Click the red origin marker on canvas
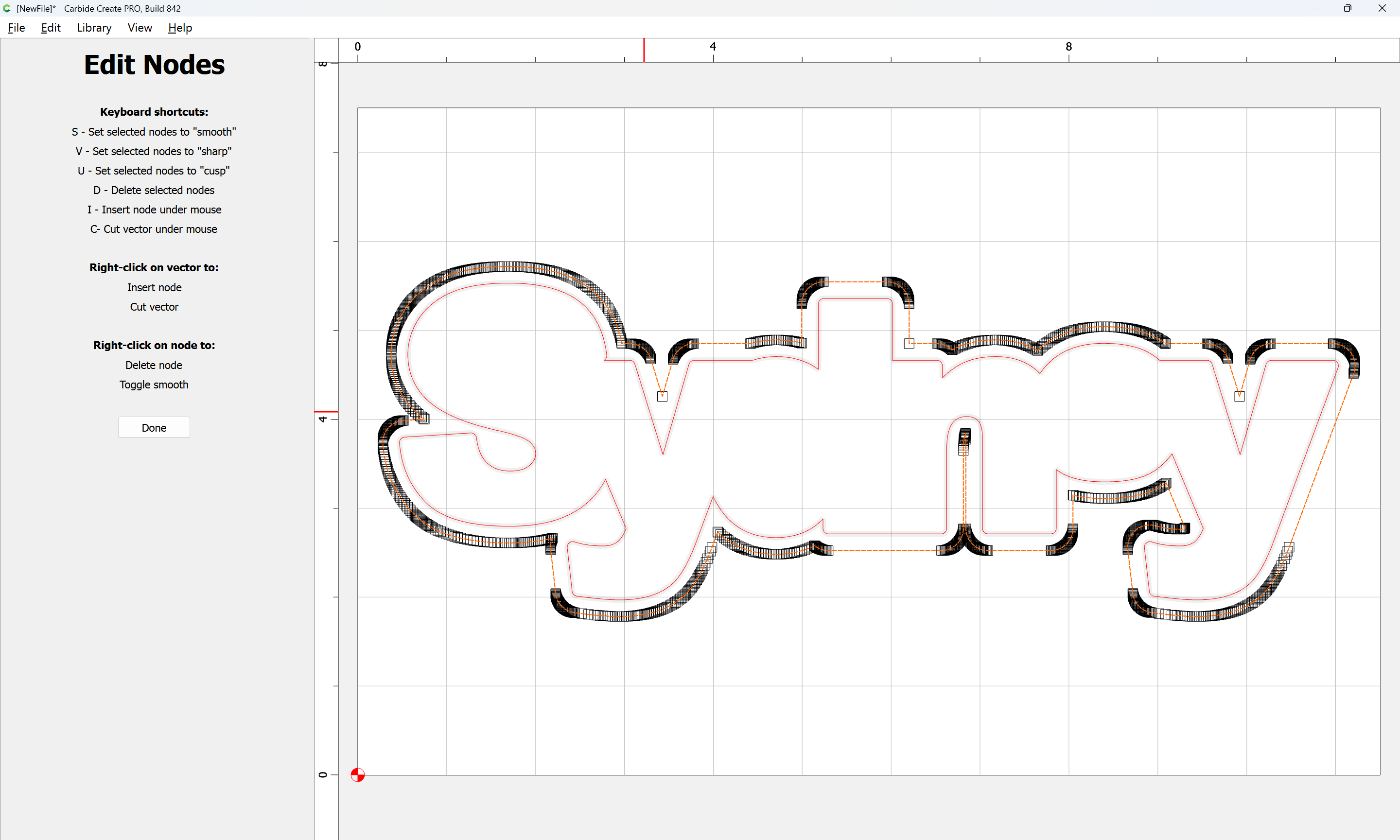Viewport: 1400px width, 840px height. (358, 775)
